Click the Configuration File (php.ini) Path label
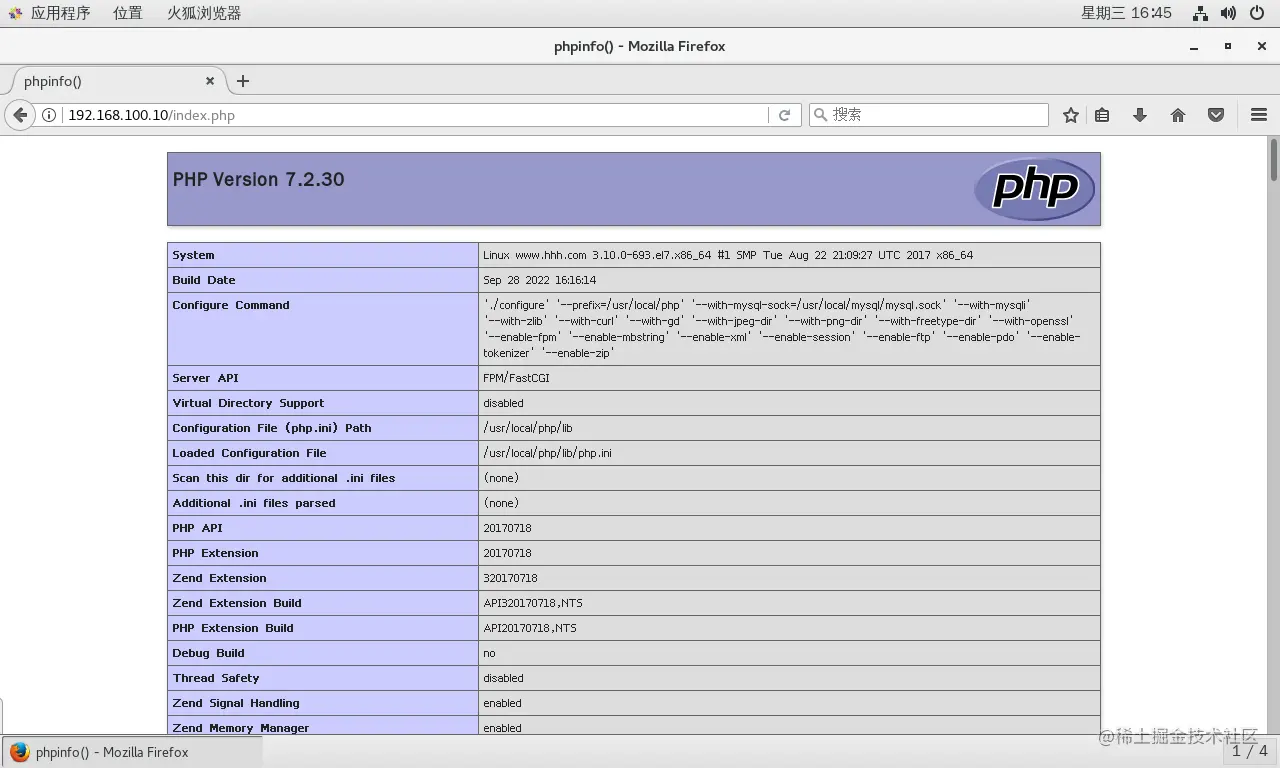The image size is (1280, 768). click(272, 428)
